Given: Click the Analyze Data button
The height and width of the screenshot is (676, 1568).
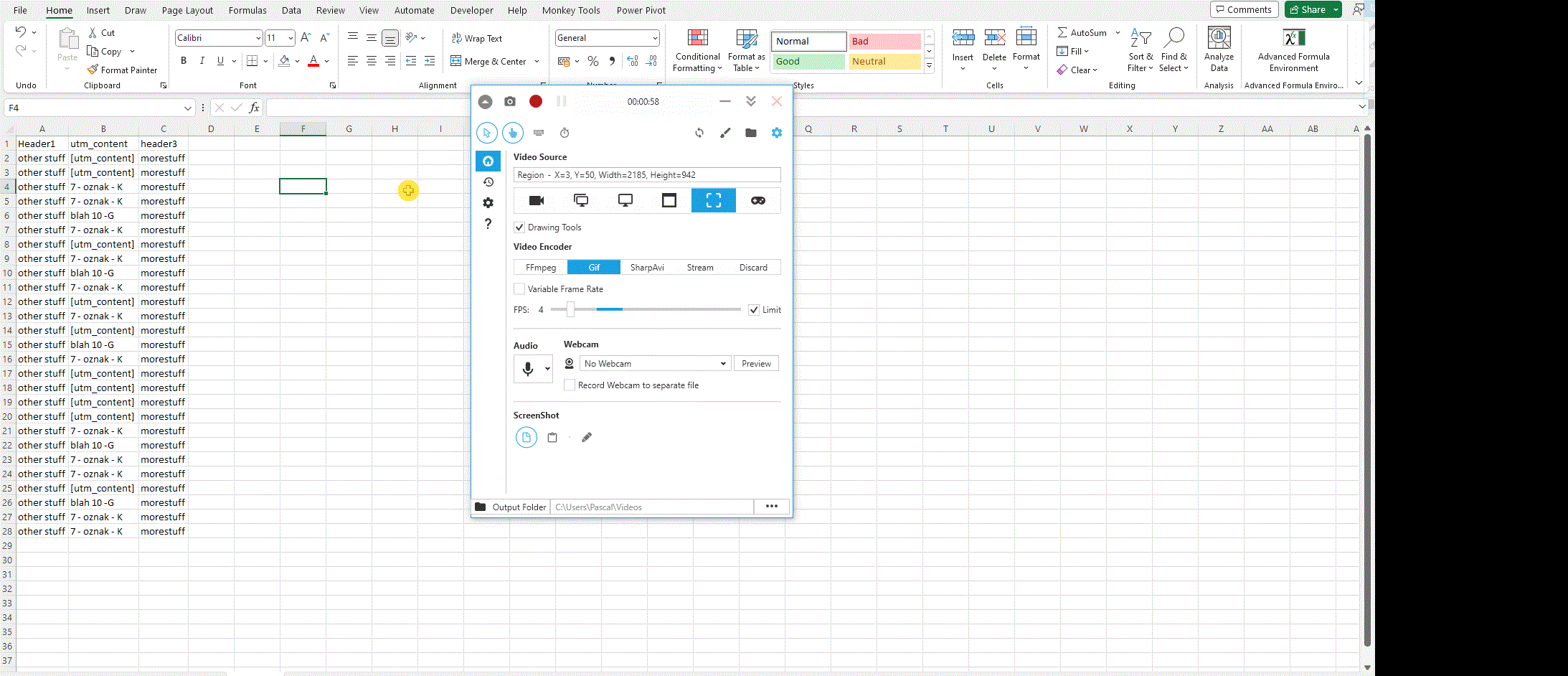Looking at the screenshot, I should tap(1219, 50).
